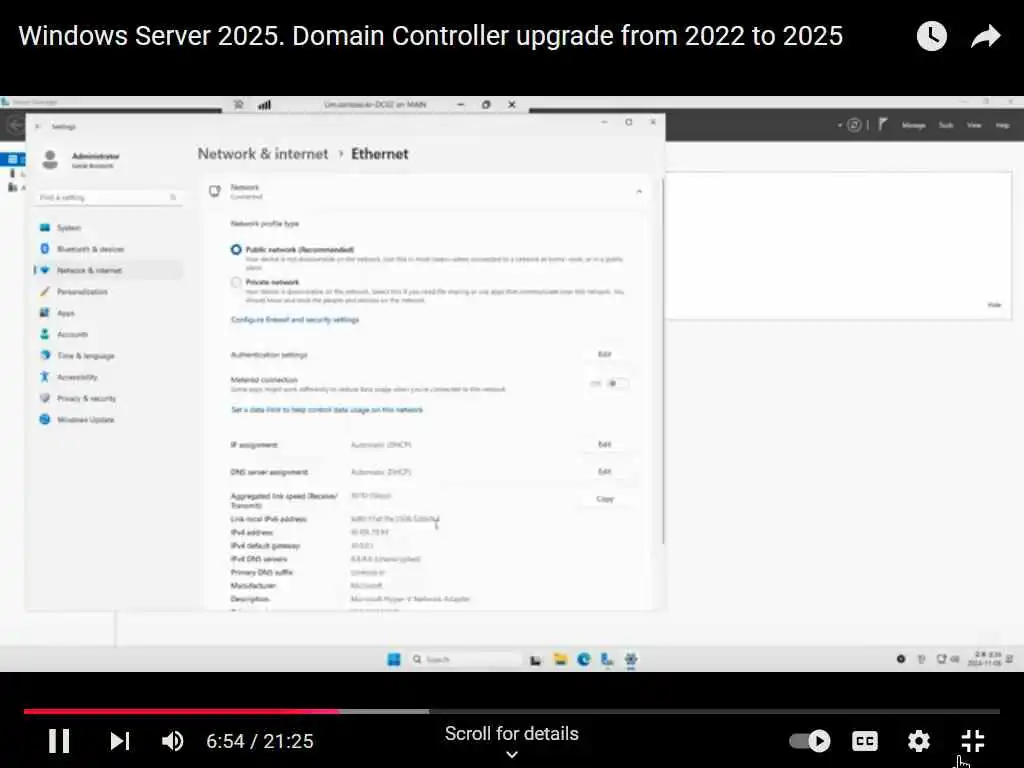1024x768 pixels.
Task: Open Server Manager Tools menu
Action: tap(946, 125)
